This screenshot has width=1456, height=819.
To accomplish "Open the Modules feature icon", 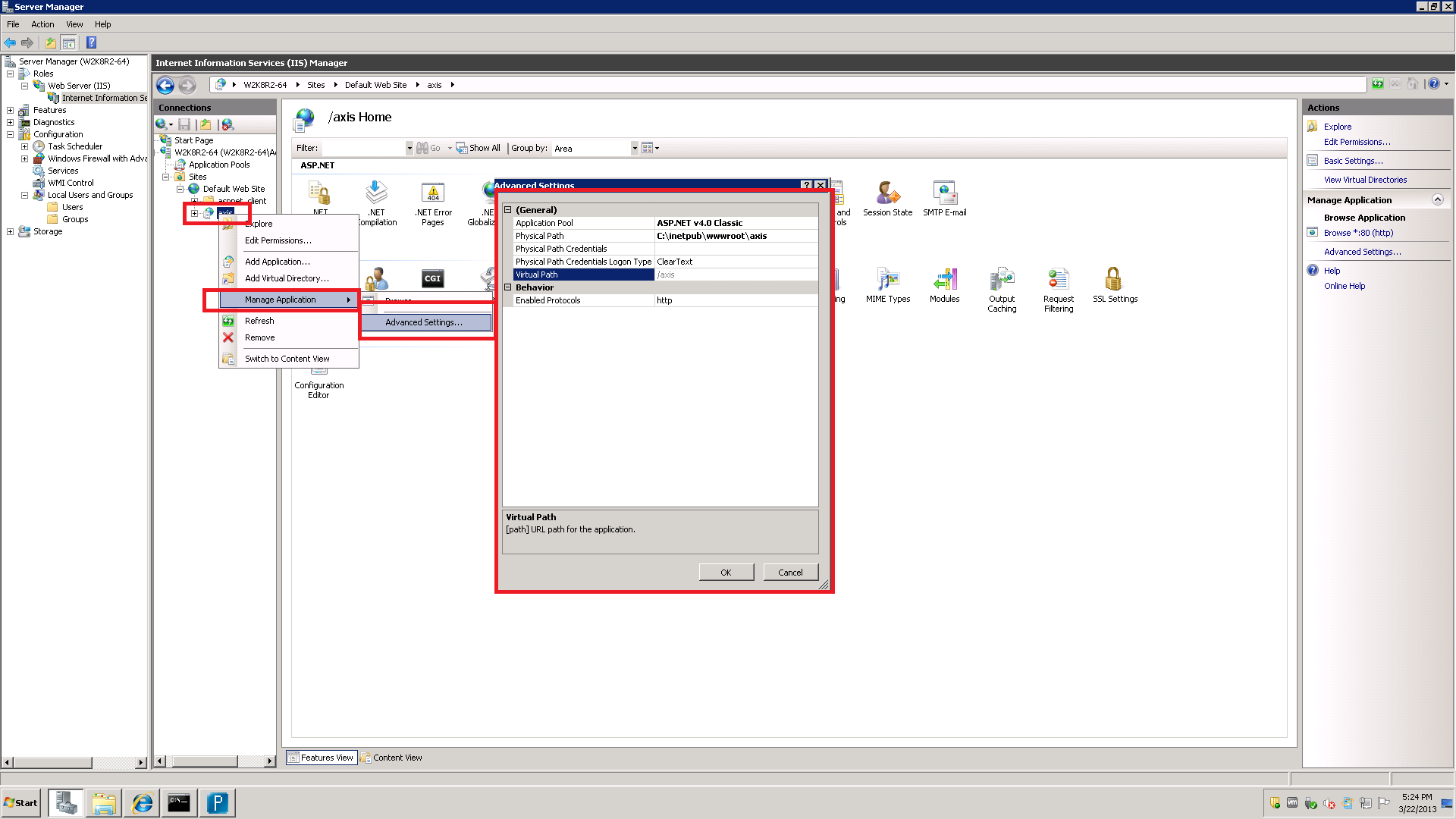I will click(944, 285).
